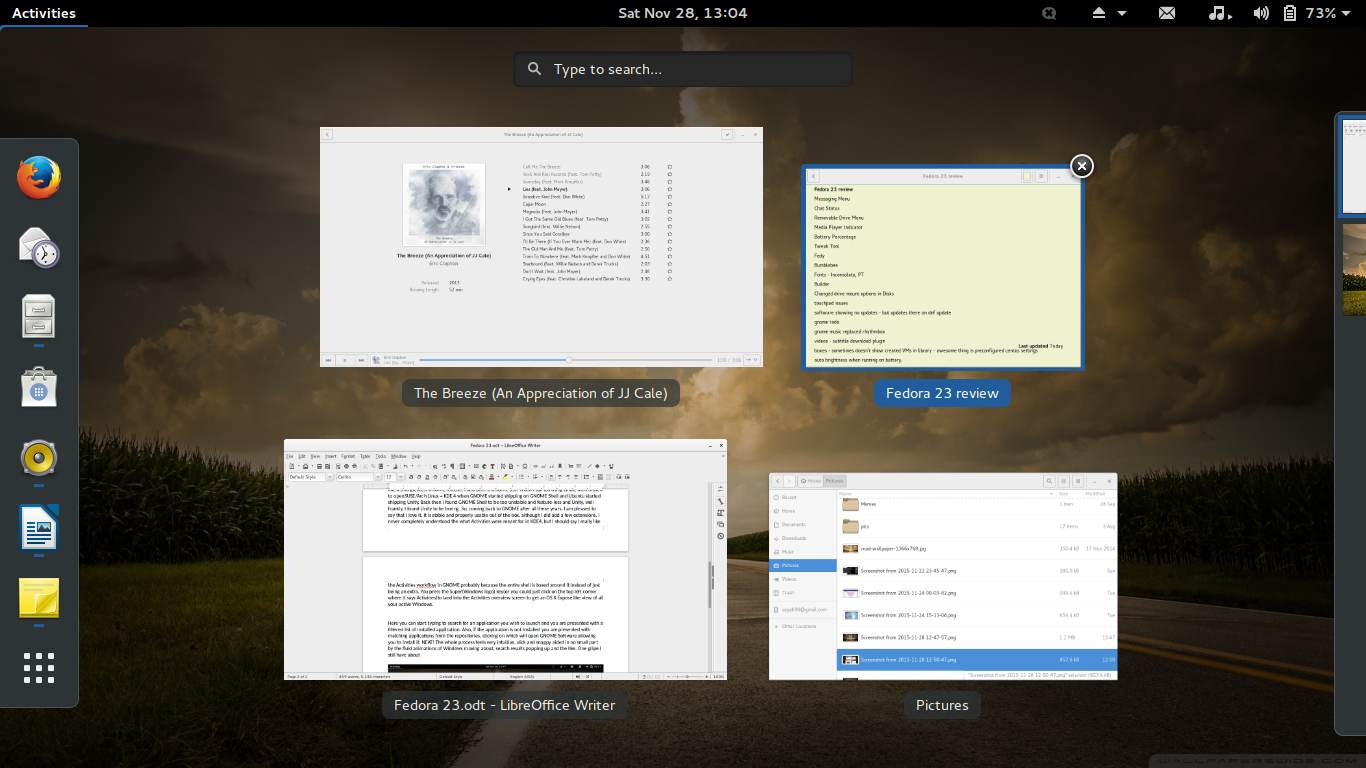Click previous track button in music window
This screenshot has width=1366, height=768.
coord(329,360)
